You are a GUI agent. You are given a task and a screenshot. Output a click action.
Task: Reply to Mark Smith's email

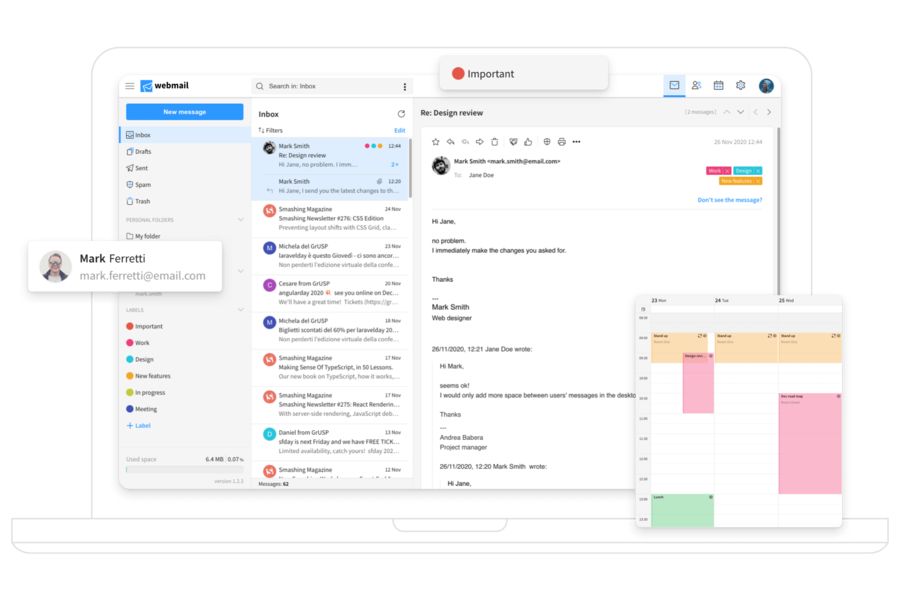coord(450,141)
